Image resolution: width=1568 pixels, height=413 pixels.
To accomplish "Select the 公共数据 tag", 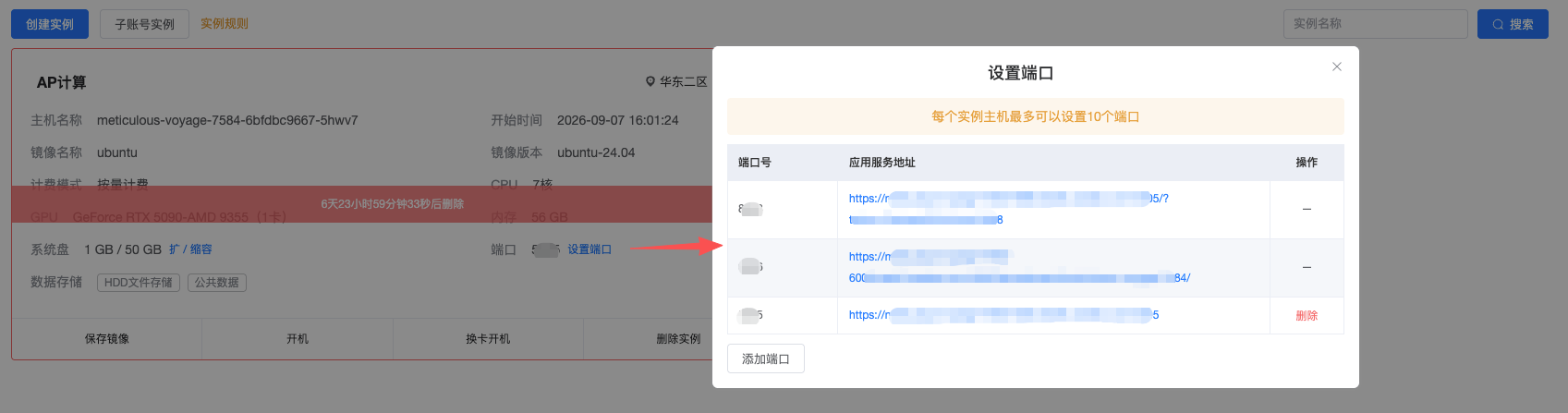I will point(217,283).
